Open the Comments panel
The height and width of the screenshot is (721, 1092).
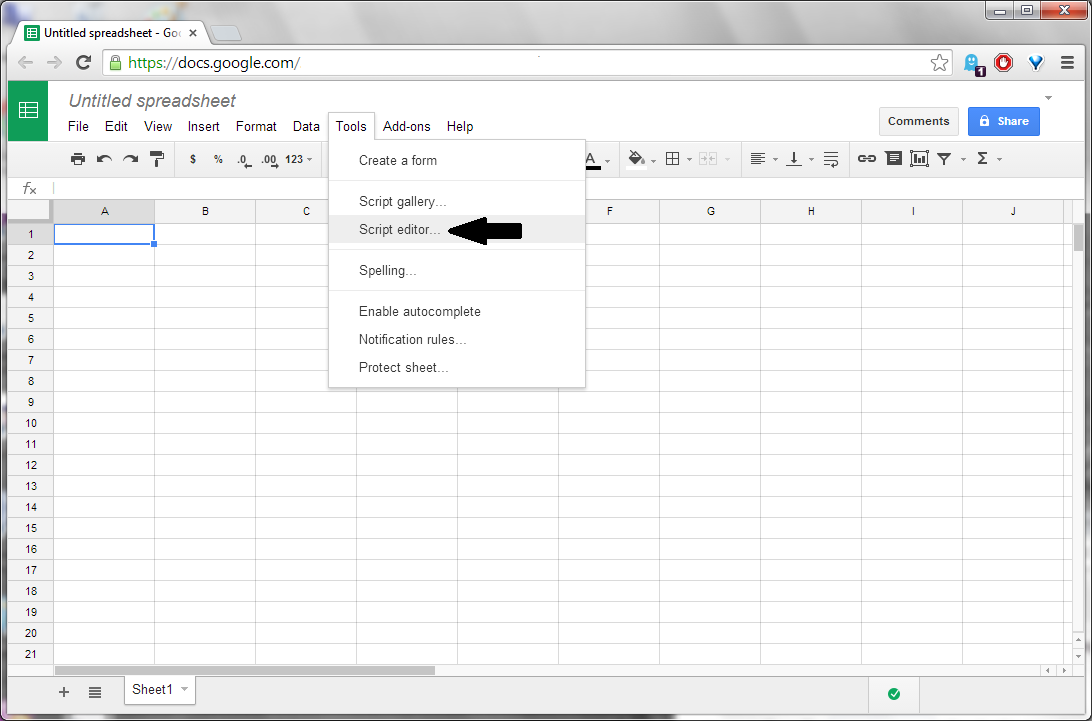click(918, 120)
